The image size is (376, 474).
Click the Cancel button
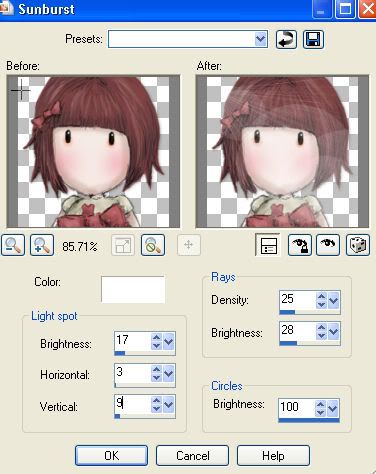[192, 455]
